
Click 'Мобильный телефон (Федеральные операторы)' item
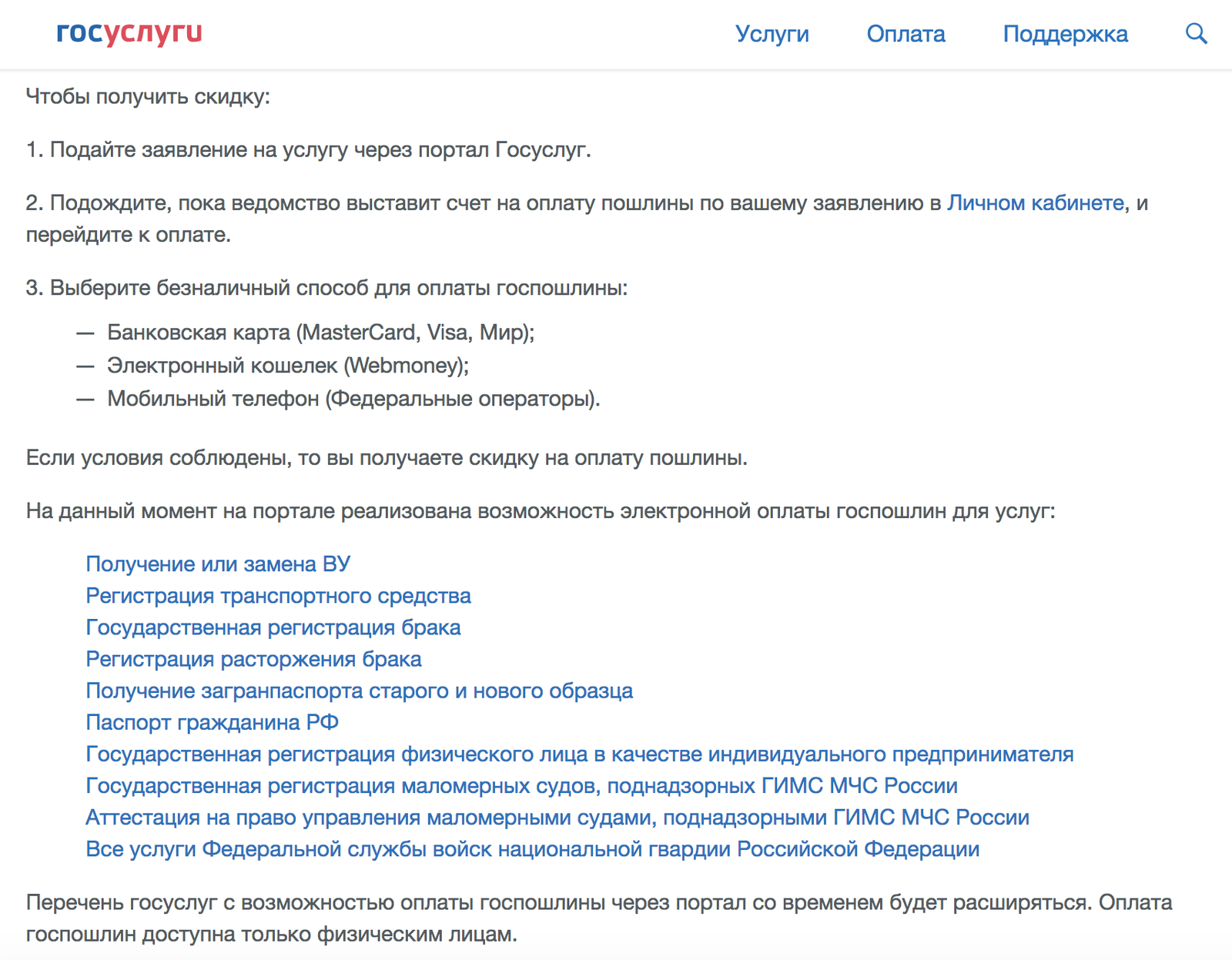coord(353,398)
